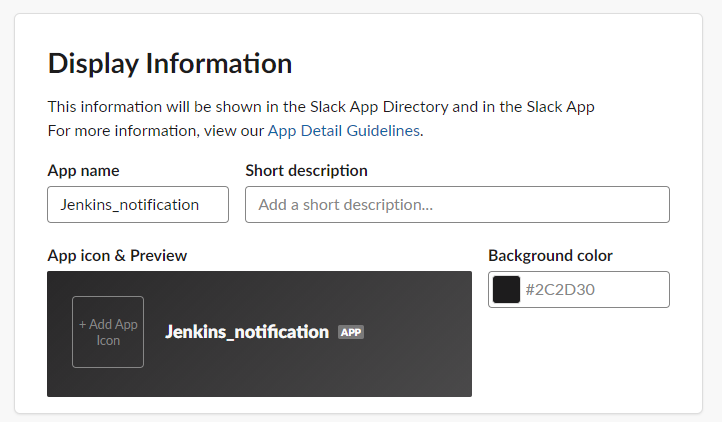Viewport: 722px width, 422px height.
Task: Click the Short description field label
Action: (306, 170)
